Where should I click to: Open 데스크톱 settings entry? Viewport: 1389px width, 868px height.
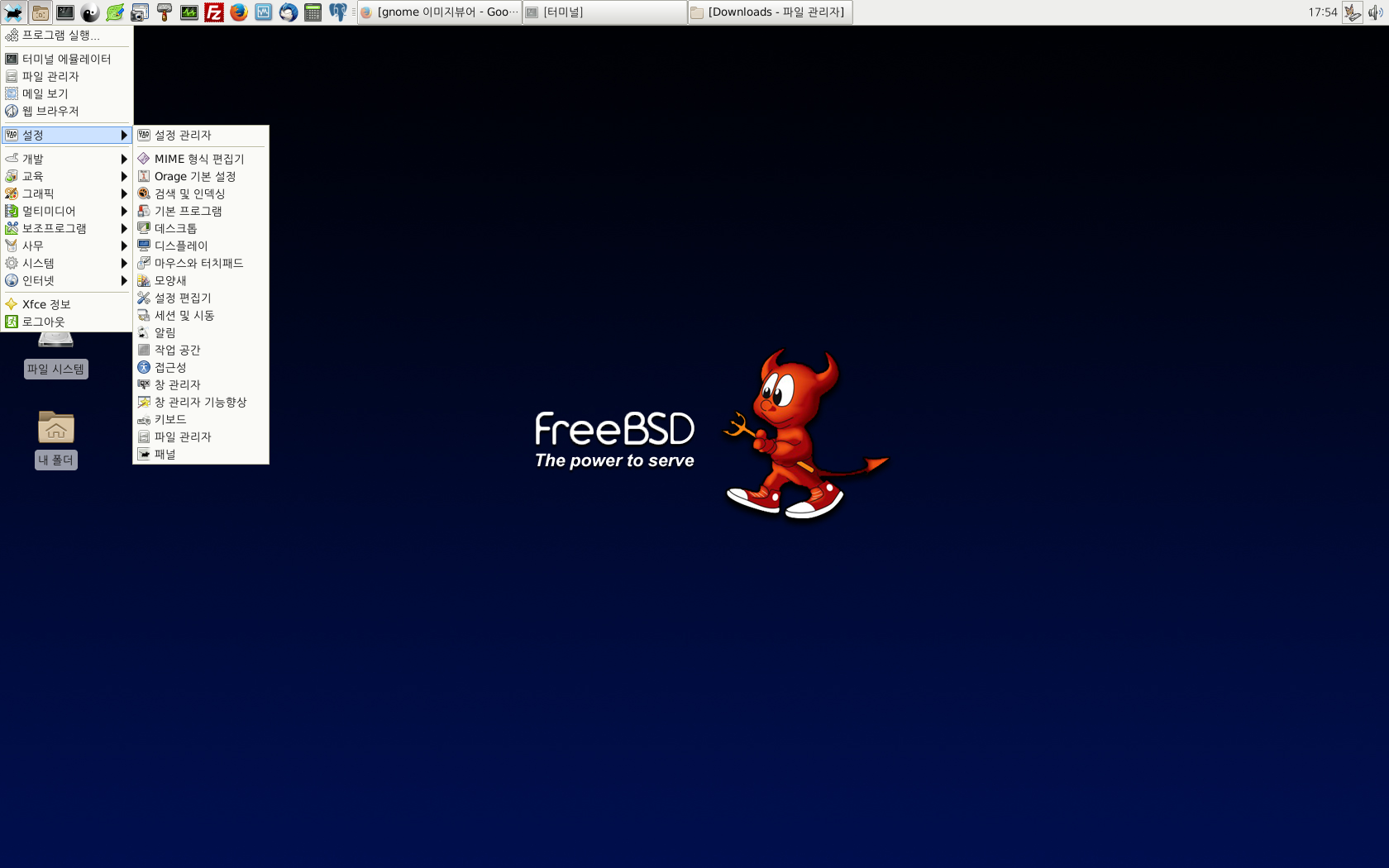201,228
